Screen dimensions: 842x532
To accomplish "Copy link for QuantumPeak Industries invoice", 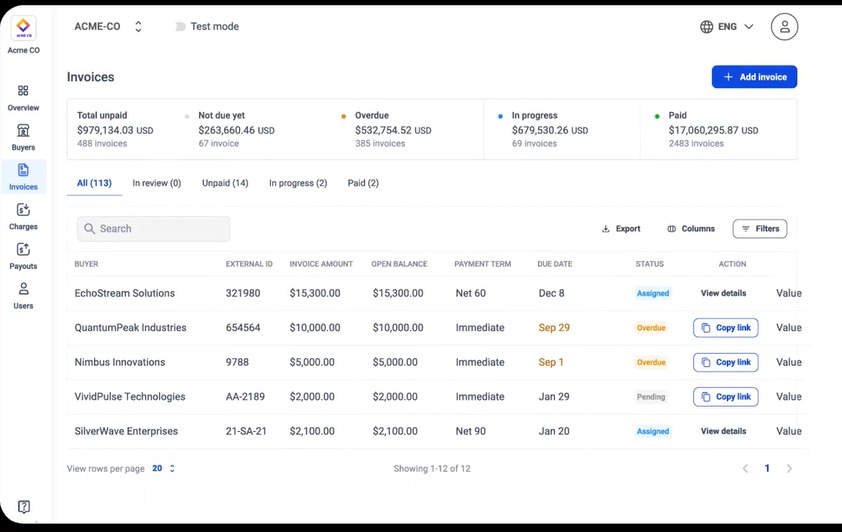I will 725,328.
